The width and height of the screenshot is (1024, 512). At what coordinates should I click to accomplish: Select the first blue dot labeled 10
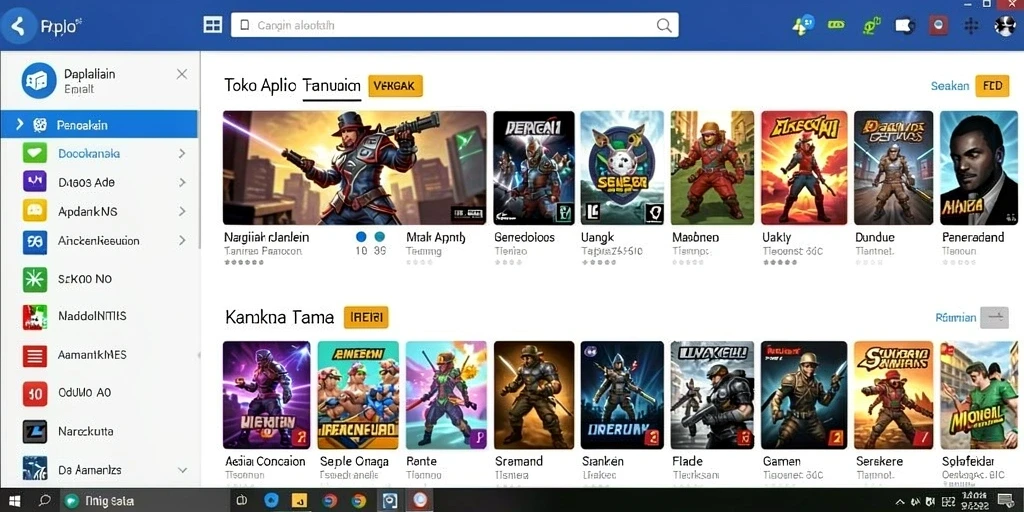[361, 237]
